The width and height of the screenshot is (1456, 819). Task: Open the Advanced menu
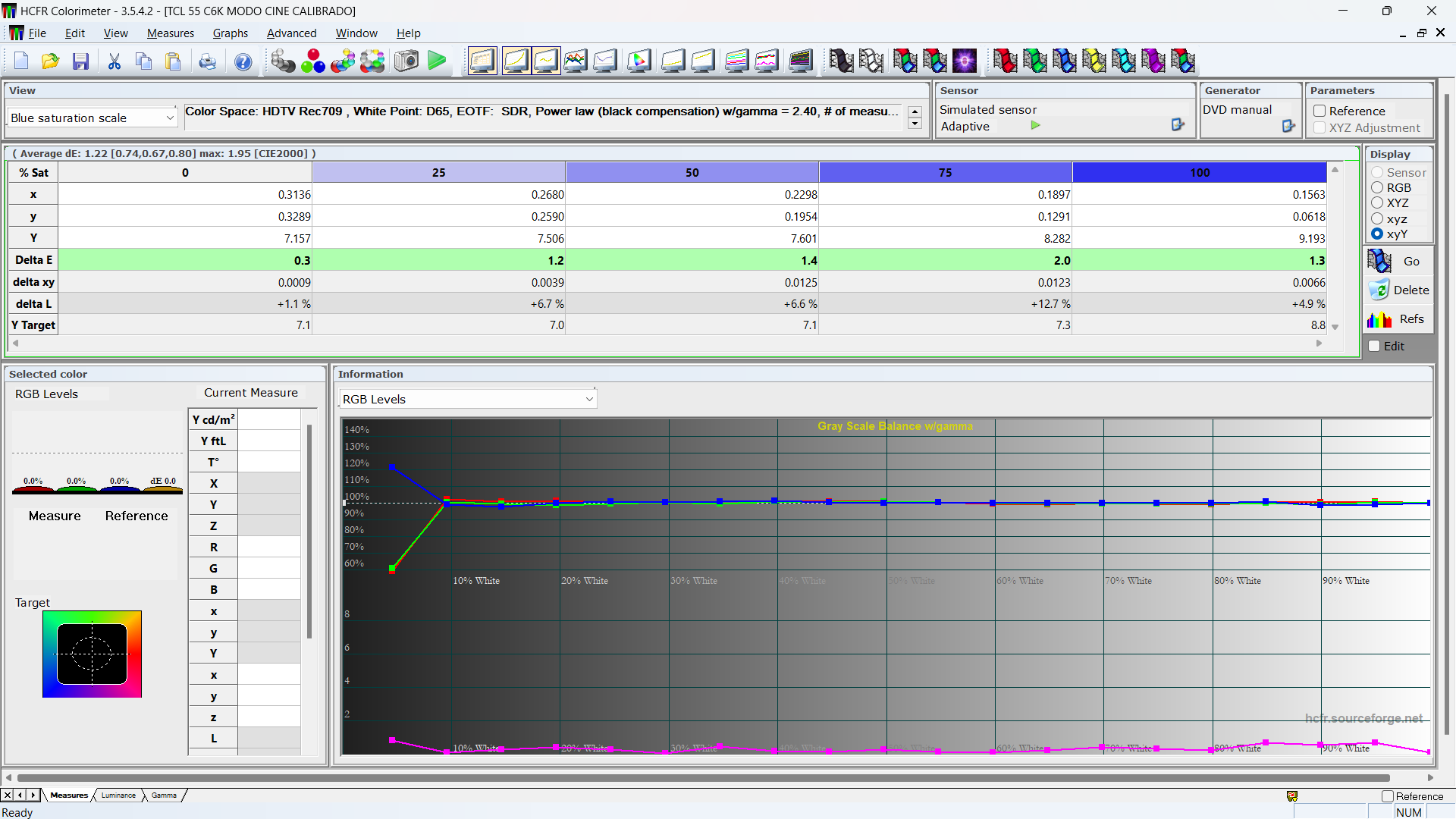[x=292, y=33]
